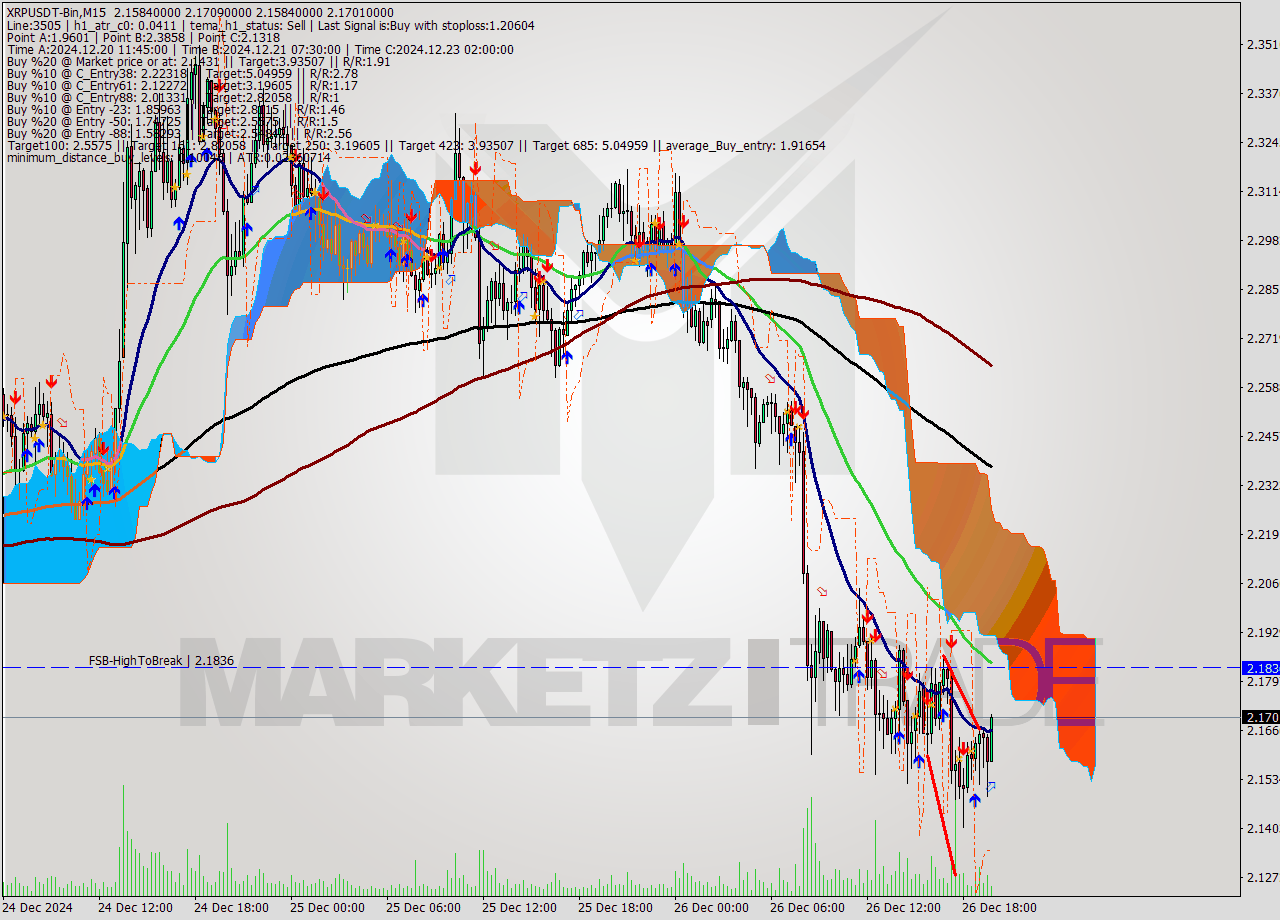This screenshot has width=1280, height=920.
Task: Click the 2.206 price axis label
Action: [1262, 583]
